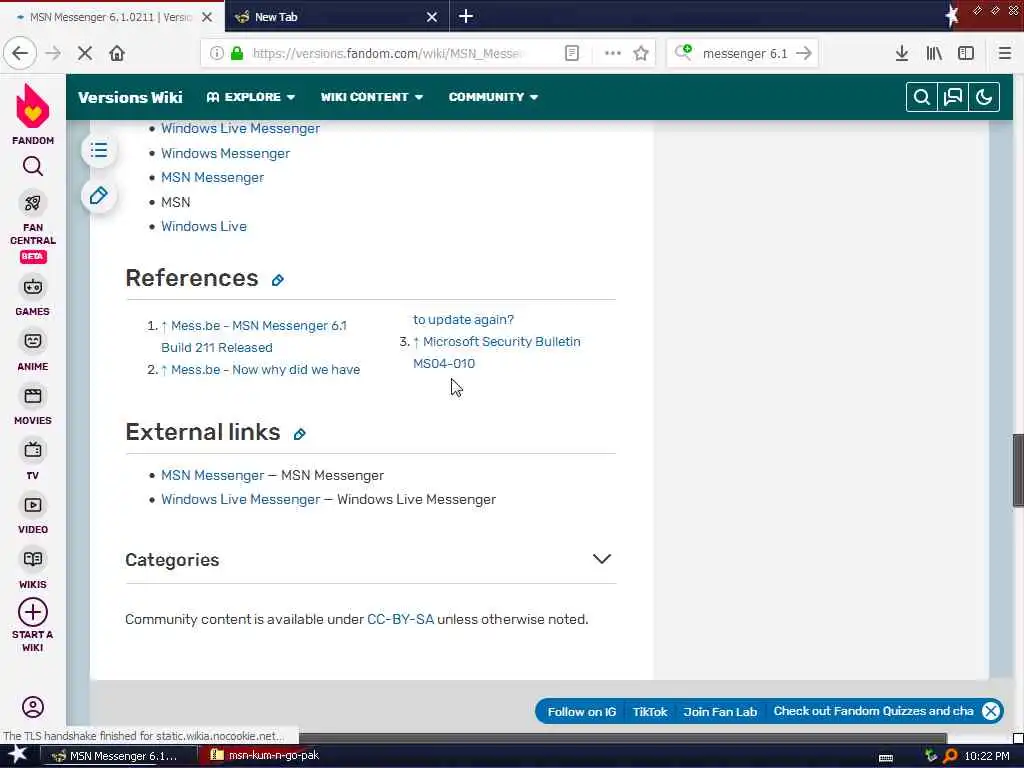Open the taskbar start star button
Image resolution: width=1024 pixels, height=768 pixels.
[x=17, y=755]
